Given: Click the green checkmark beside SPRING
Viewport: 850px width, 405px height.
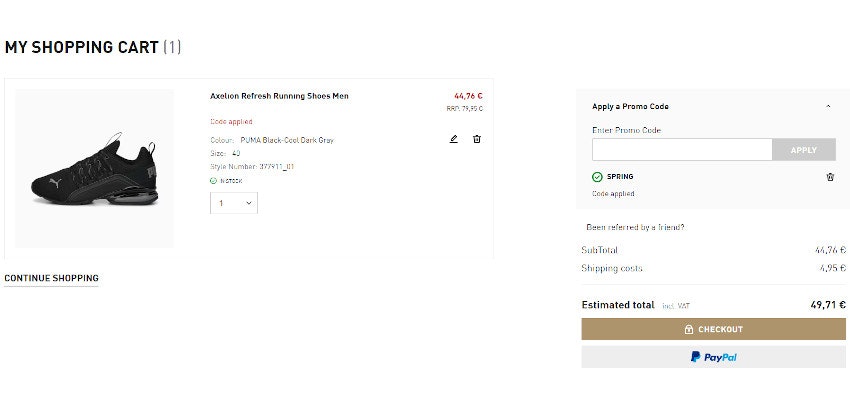Looking at the screenshot, I should point(597,177).
